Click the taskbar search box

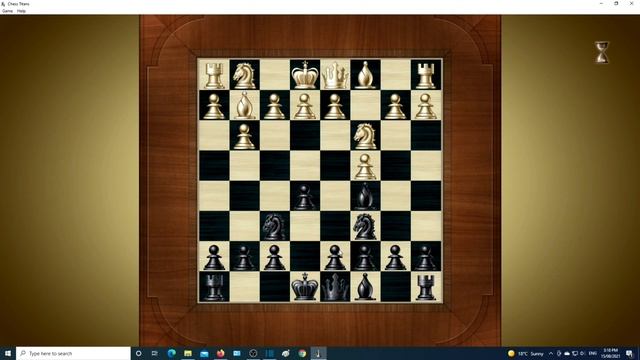pyautogui.click(x=73, y=353)
